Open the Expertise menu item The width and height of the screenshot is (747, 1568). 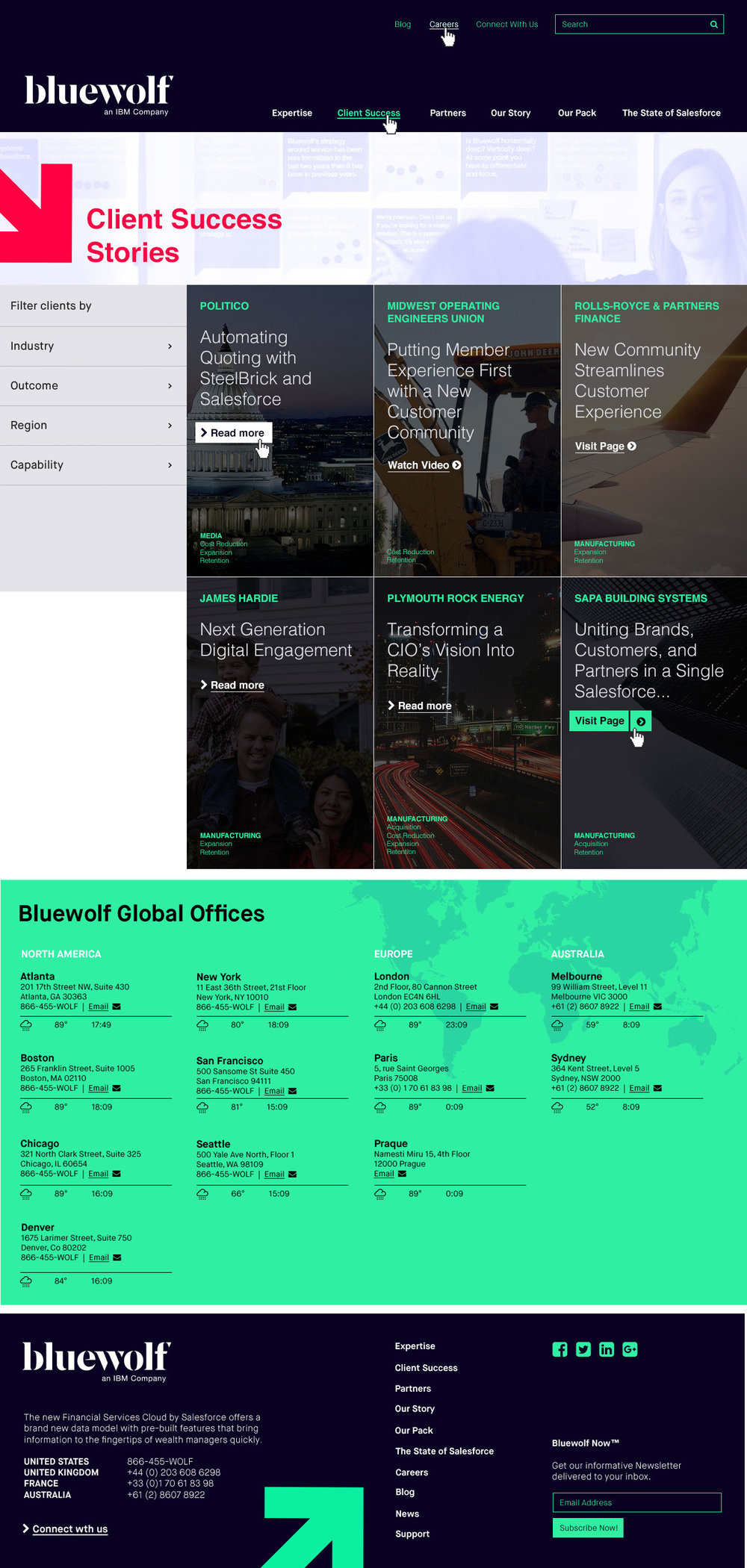(x=292, y=113)
